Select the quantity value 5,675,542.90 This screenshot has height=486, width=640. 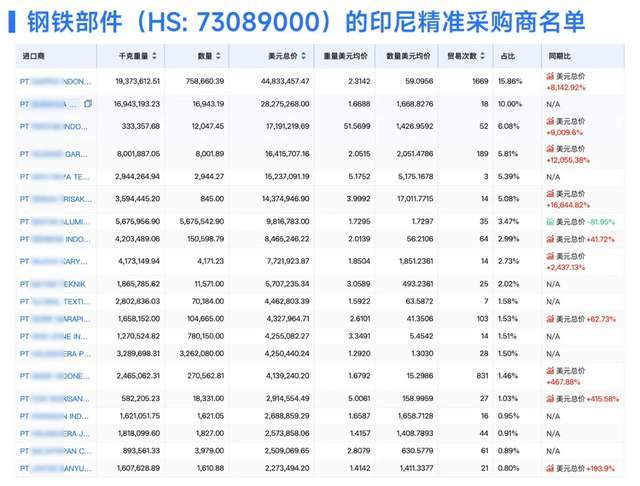[x=202, y=222]
